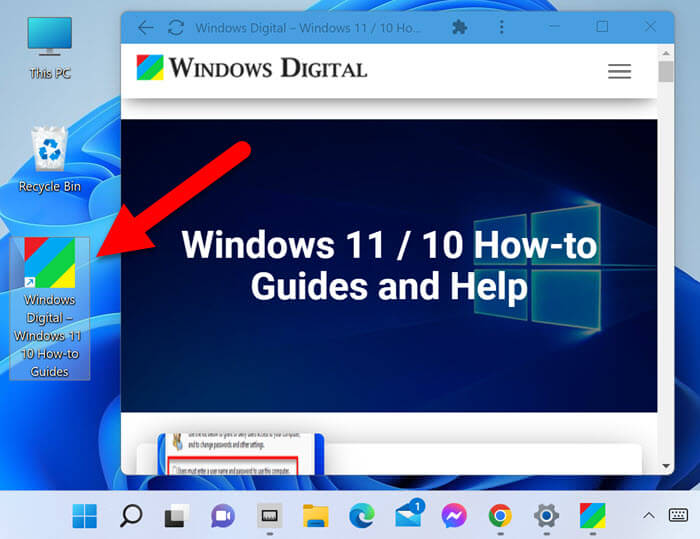Open Task View from the taskbar

pyautogui.click(x=177, y=516)
